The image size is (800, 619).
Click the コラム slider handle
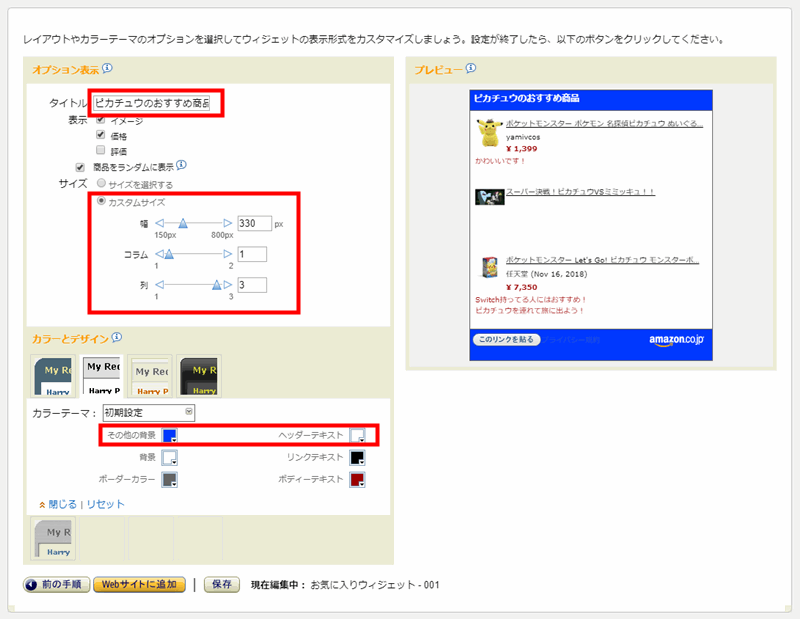coord(169,254)
